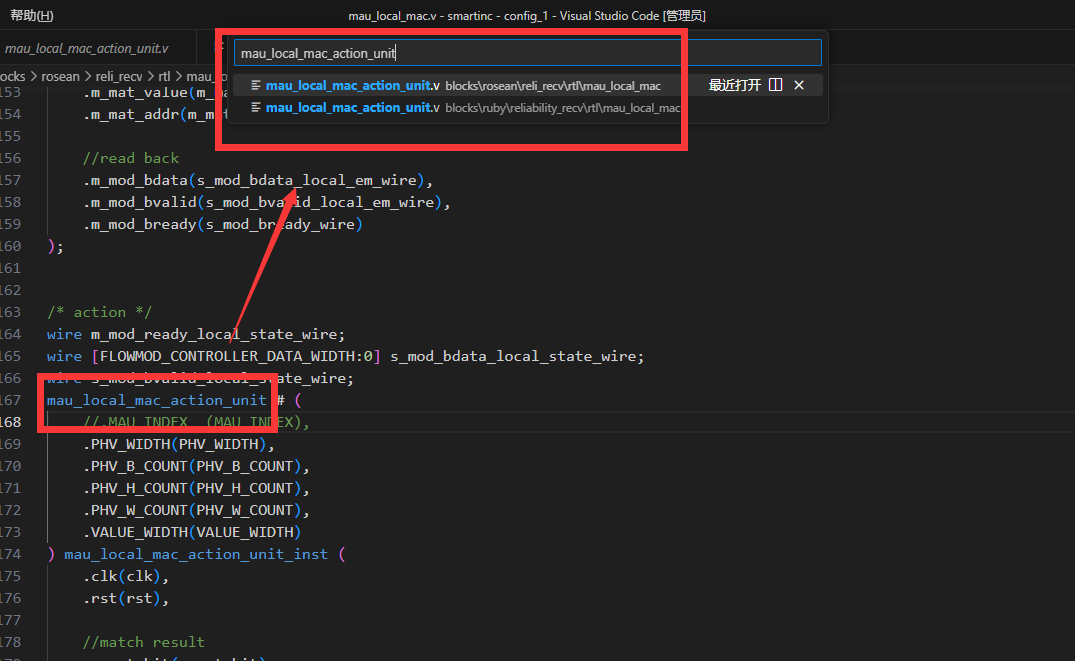Click the '.PHV_B_COUNT(PHV_B_COUNT),' parameter line

[196, 466]
